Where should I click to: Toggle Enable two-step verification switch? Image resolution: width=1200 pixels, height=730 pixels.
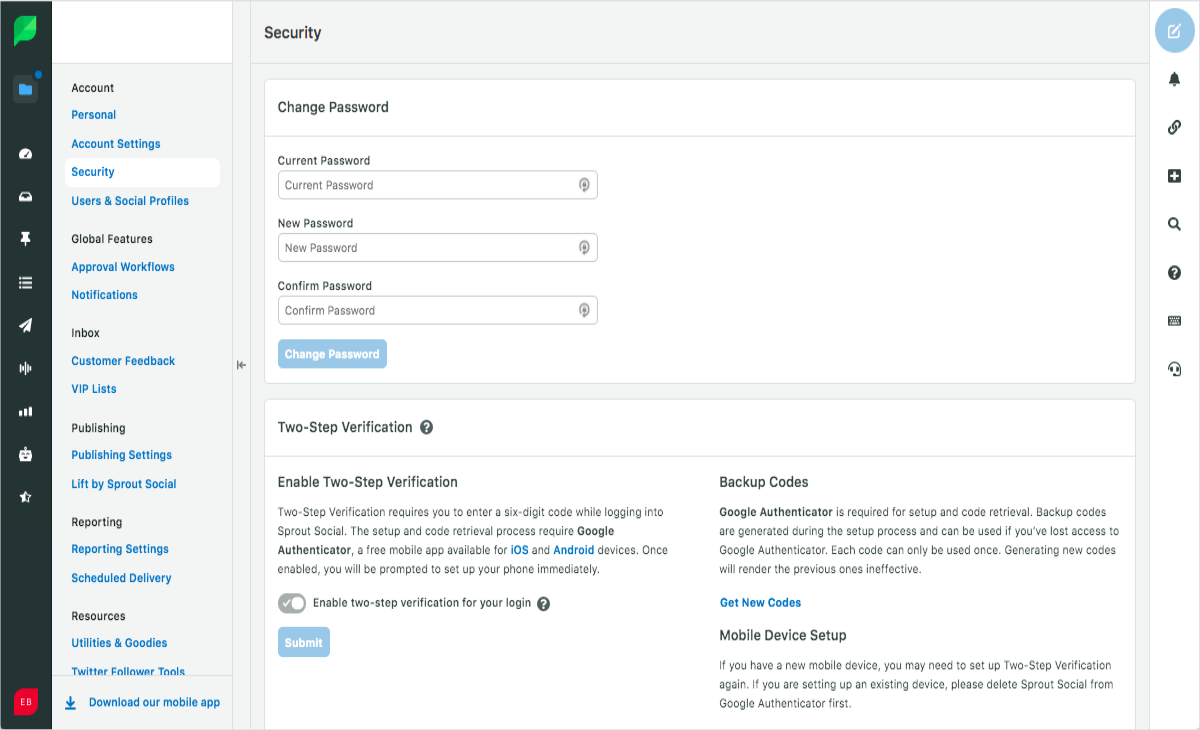pos(292,603)
